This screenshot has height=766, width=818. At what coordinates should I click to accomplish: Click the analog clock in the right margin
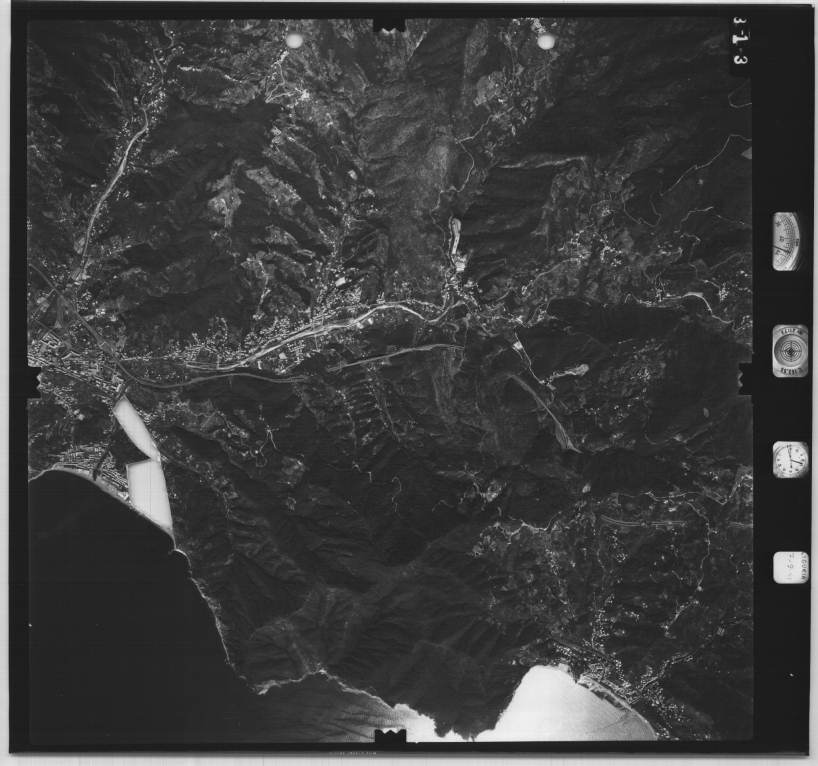point(789,460)
